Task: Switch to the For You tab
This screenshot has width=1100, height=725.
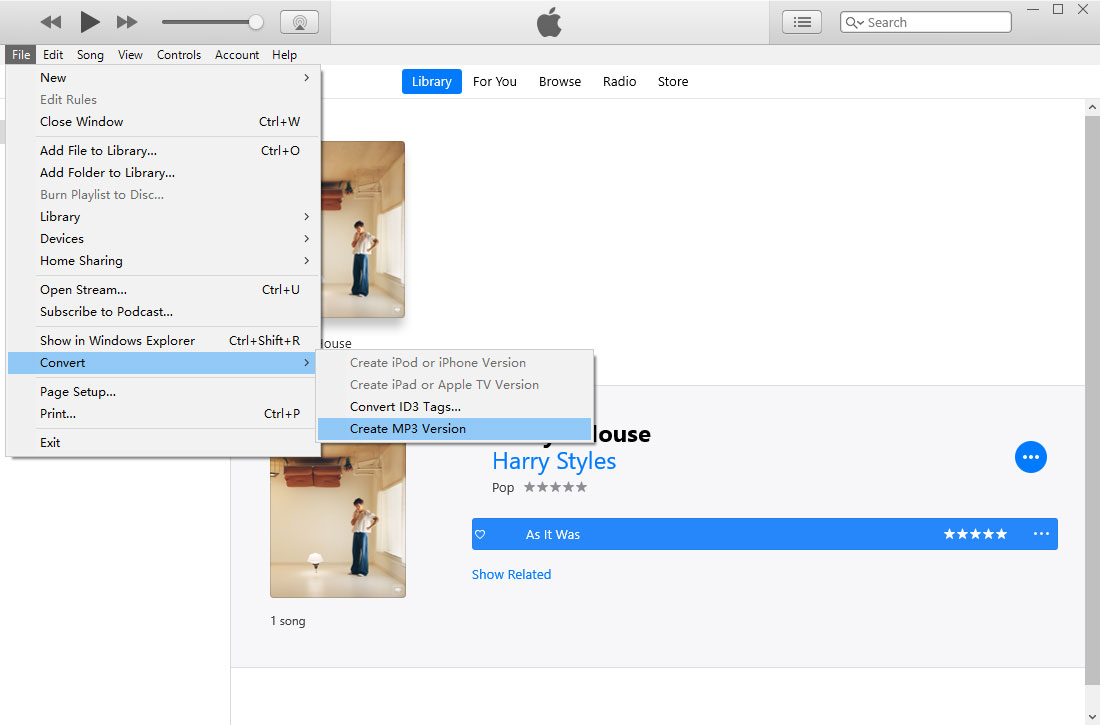Action: pyautogui.click(x=495, y=81)
